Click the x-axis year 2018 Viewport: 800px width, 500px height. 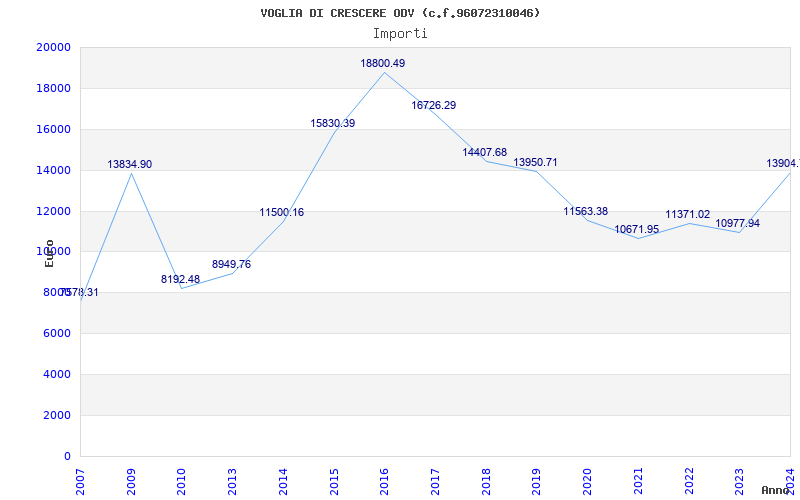click(x=486, y=482)
